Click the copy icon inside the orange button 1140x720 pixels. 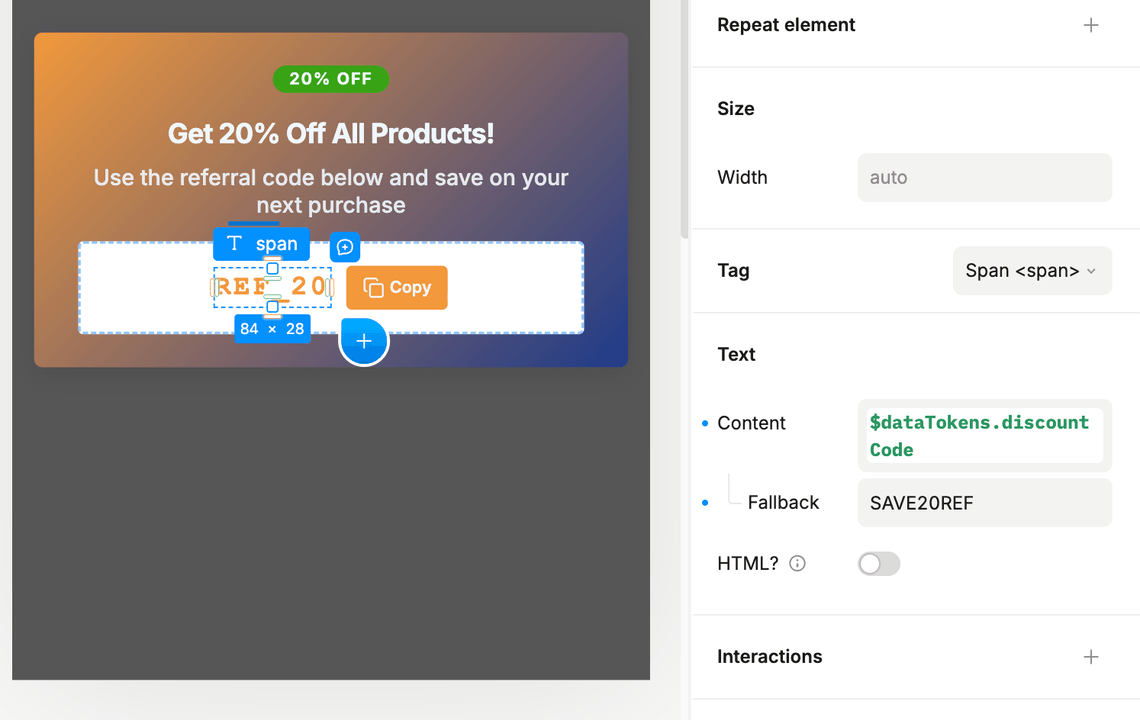tap(373, 288)
